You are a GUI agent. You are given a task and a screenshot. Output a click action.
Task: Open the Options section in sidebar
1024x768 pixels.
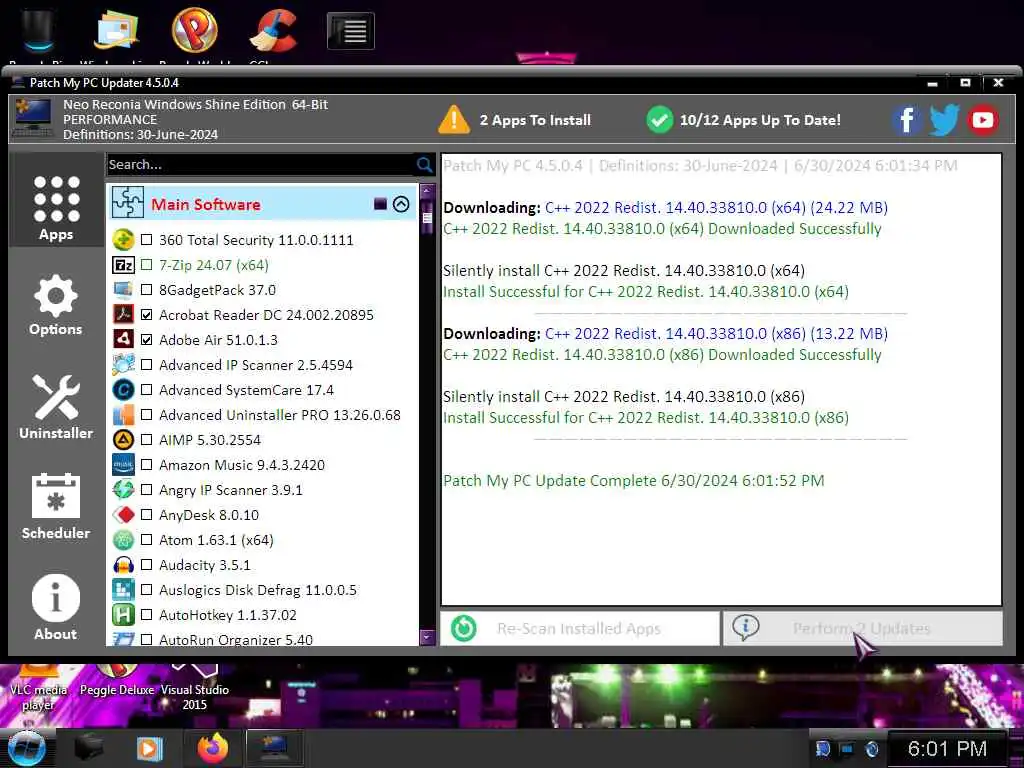[56, 305]
